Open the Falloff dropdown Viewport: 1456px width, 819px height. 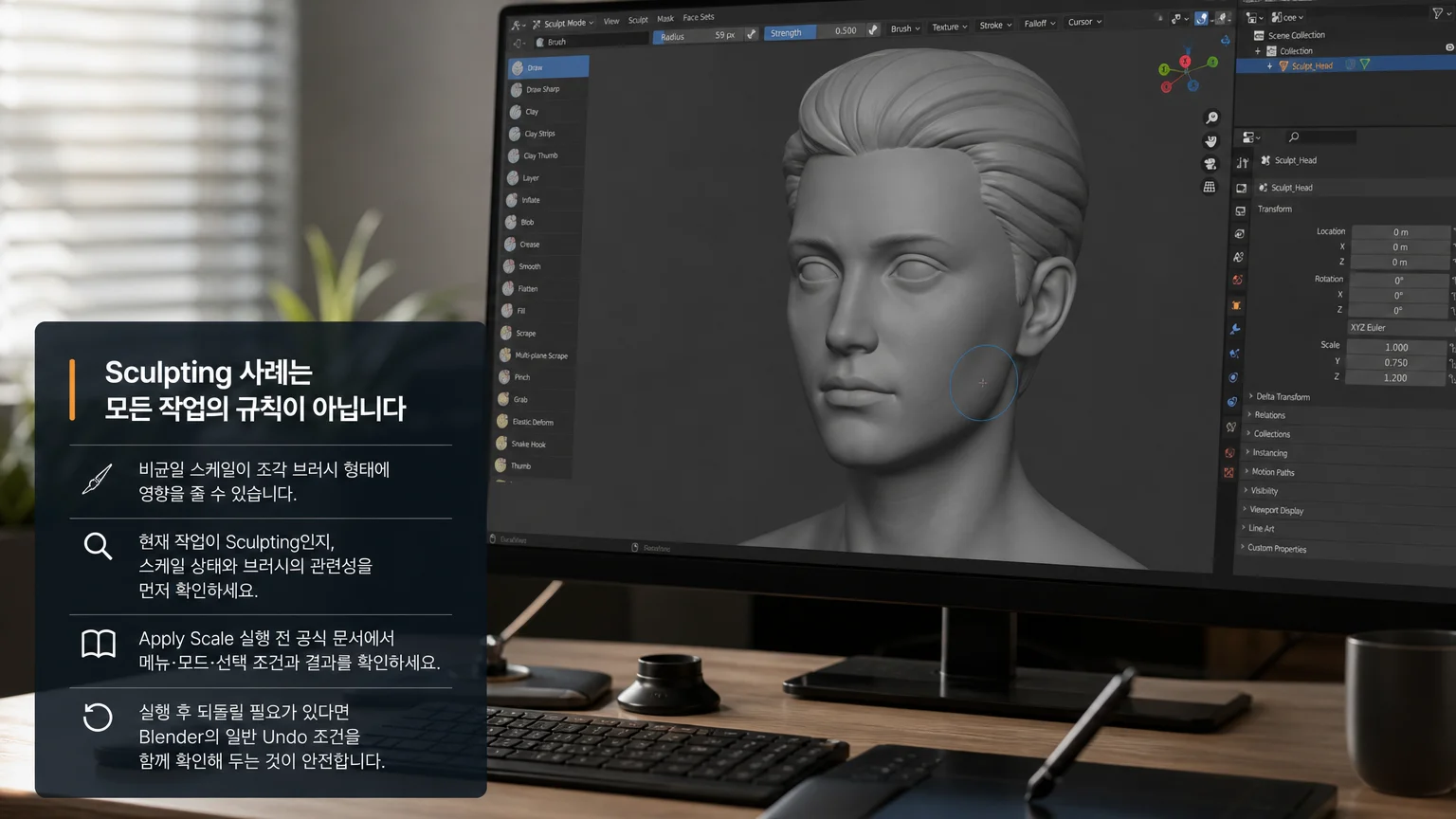[x=1040, y=24]
